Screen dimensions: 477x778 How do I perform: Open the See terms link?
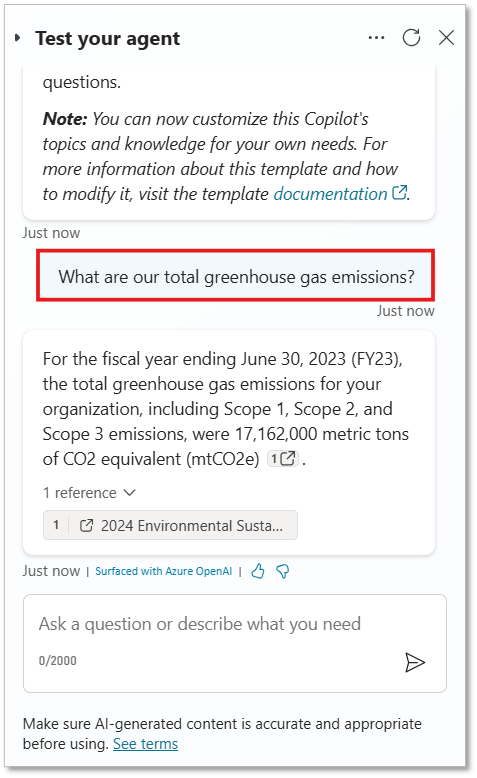click(x=145, y=744)
